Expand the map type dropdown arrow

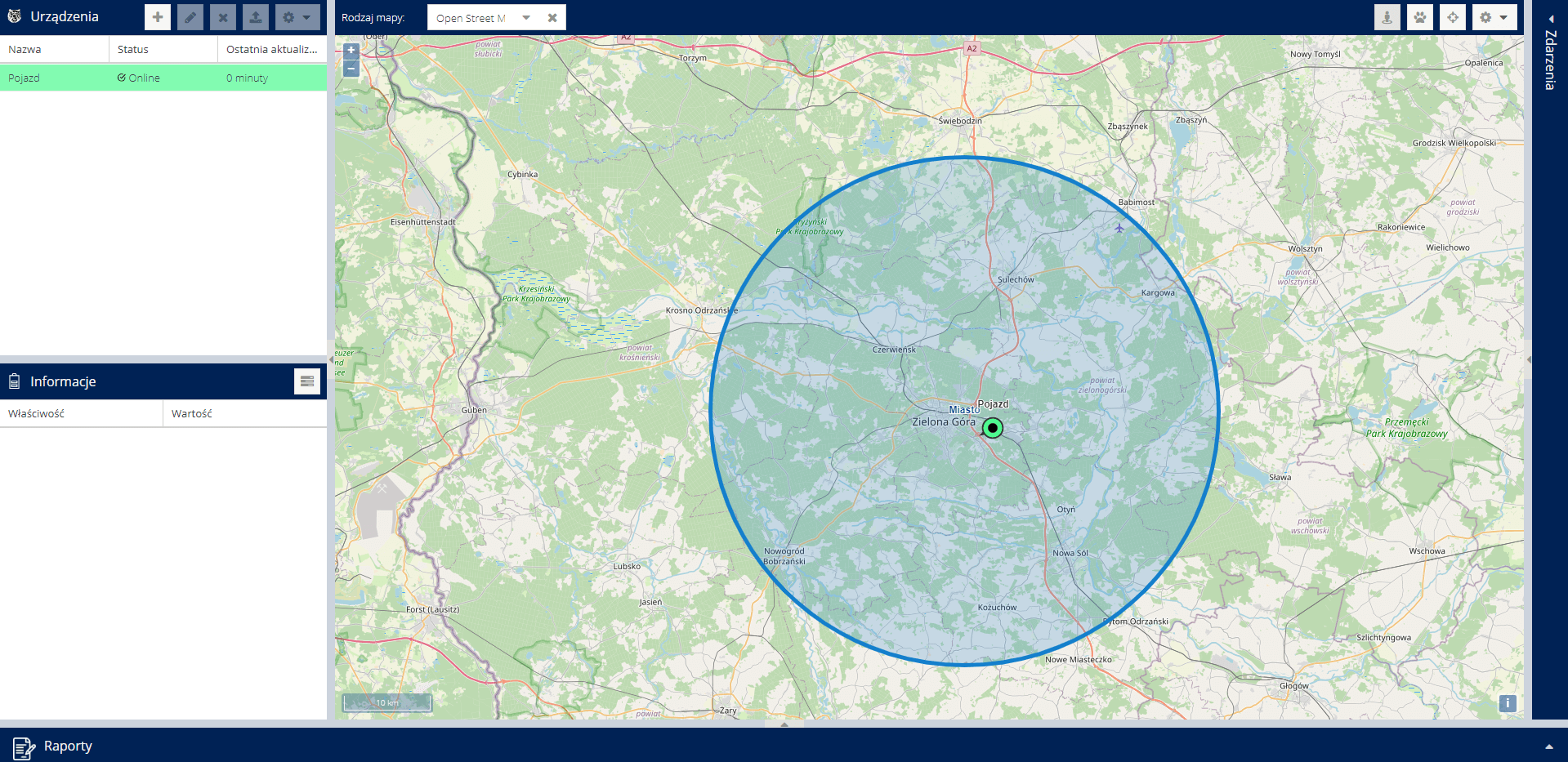526,18
